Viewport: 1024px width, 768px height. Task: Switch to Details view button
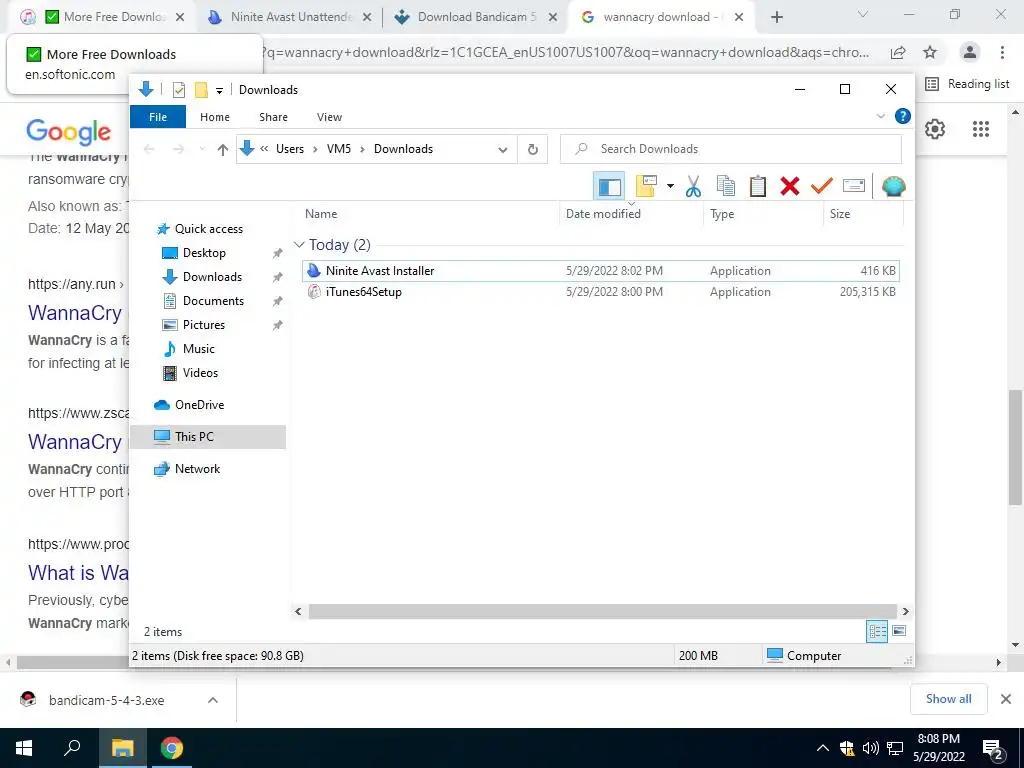pyautogui.click(x=877, y=631)
